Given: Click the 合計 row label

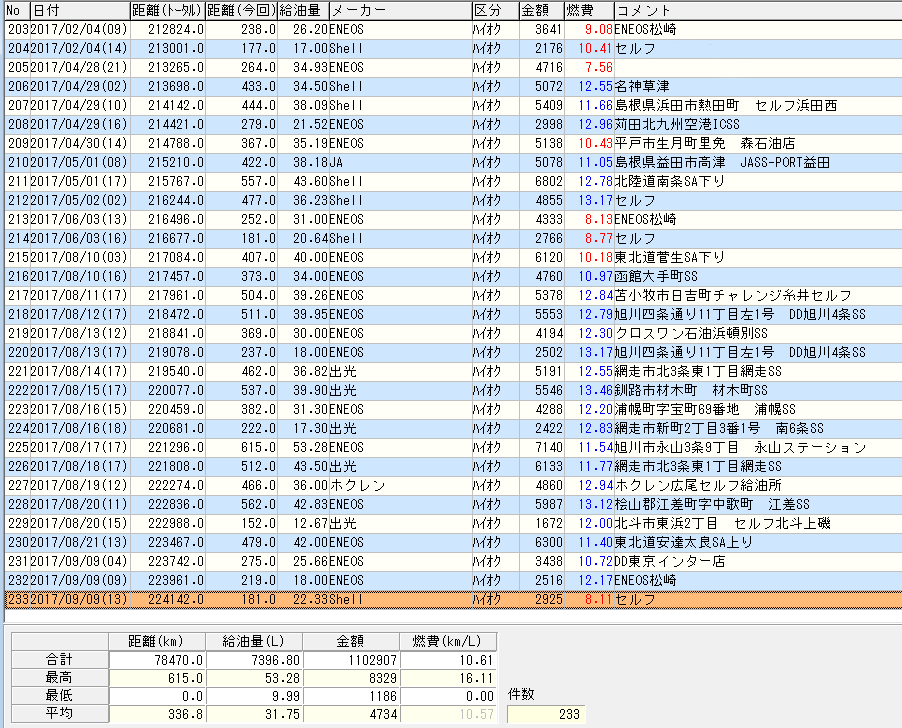Looking at the screenshot, I should coord(60,660).
